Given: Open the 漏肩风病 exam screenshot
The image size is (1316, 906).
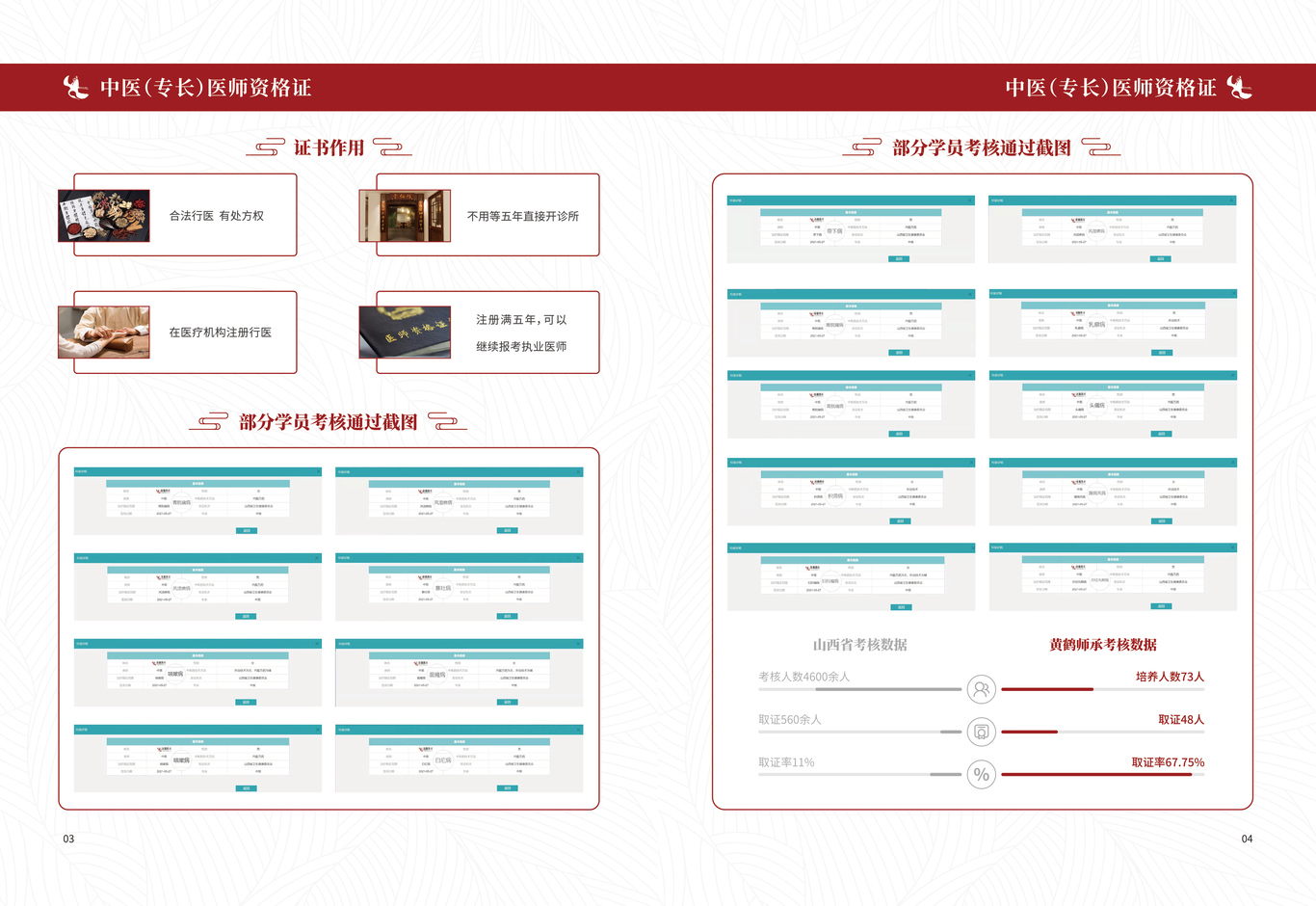Looking at the screenshot, I should pyautogui.click(x=1113, y=492).
